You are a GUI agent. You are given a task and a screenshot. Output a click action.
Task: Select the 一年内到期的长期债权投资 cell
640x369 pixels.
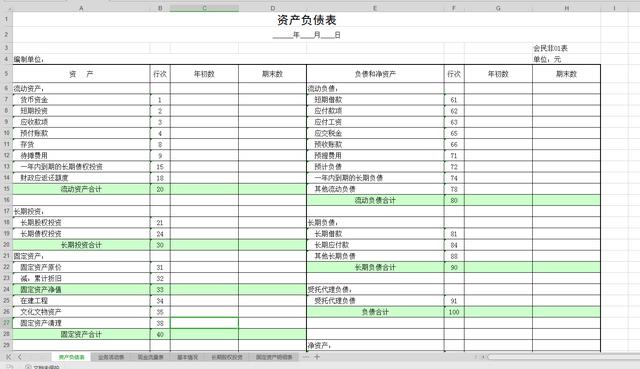click(81, 167)
